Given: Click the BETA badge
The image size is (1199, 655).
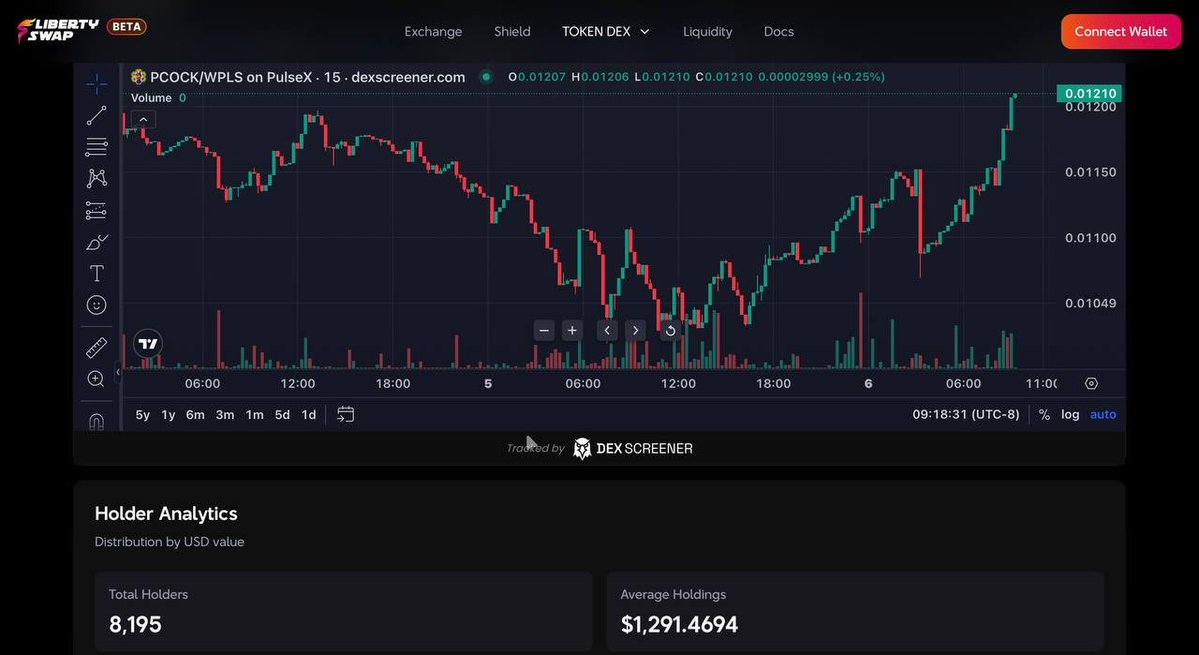Looking at the screenshot, I should point(126,27).
